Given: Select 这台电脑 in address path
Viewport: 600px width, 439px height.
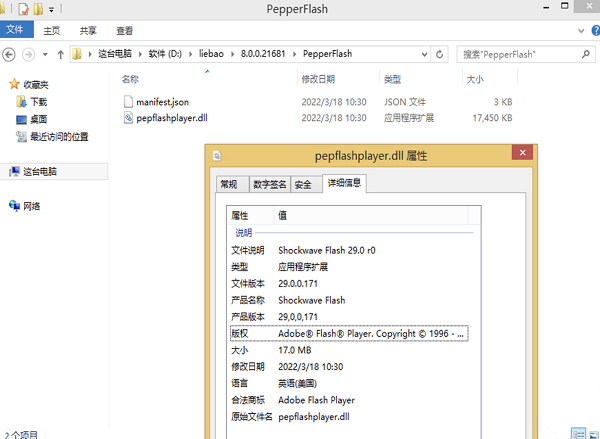Looking at the screenshot, I should pyautogui.click(x=115, y=54).
